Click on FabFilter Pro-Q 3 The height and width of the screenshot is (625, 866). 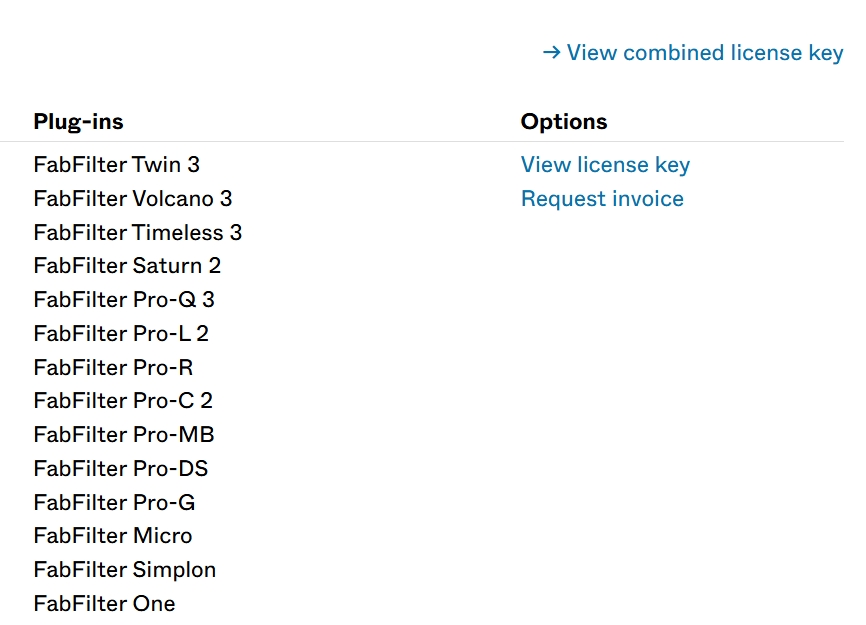click(x=124, y=300)
